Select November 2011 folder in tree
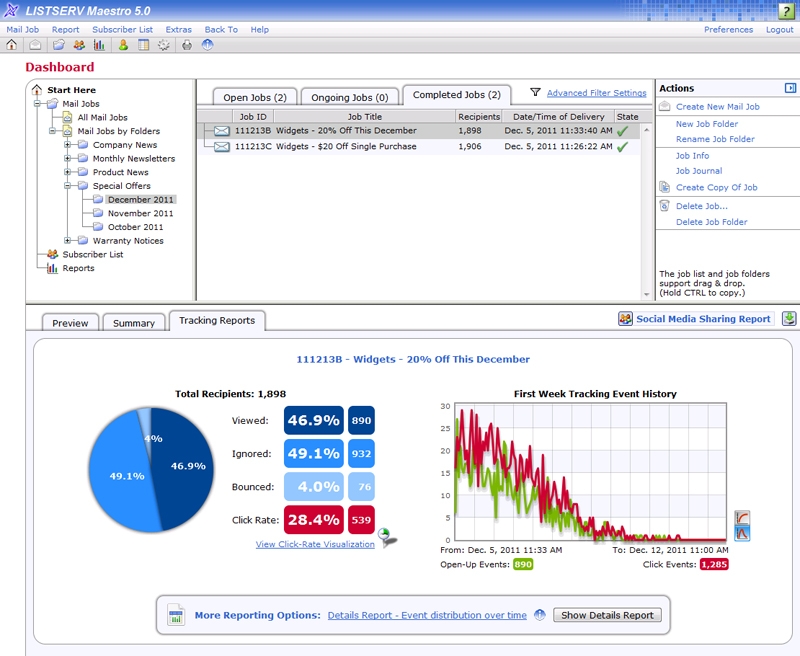The image size is (800, 656). (x=140, y=213)
